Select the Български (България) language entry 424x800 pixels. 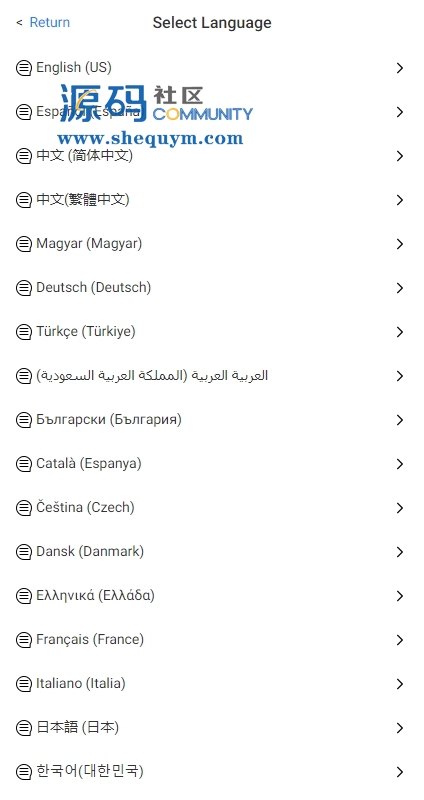click(x=212, y=420)
